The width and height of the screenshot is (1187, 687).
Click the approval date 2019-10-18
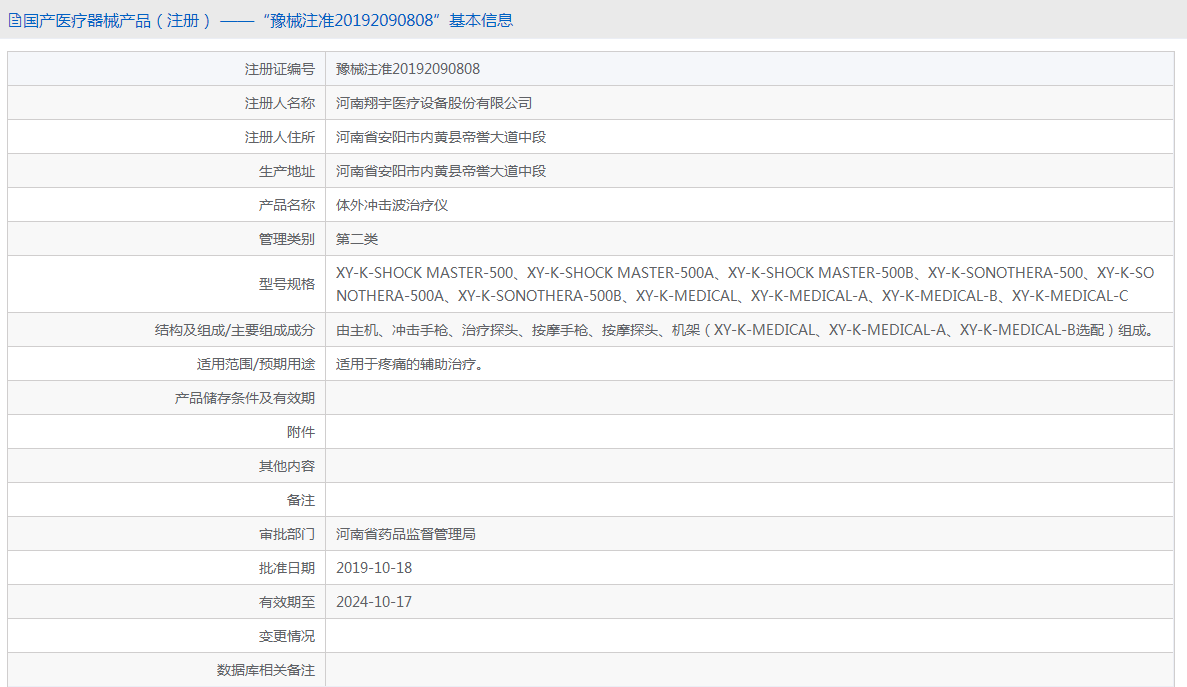pos(374,568)
